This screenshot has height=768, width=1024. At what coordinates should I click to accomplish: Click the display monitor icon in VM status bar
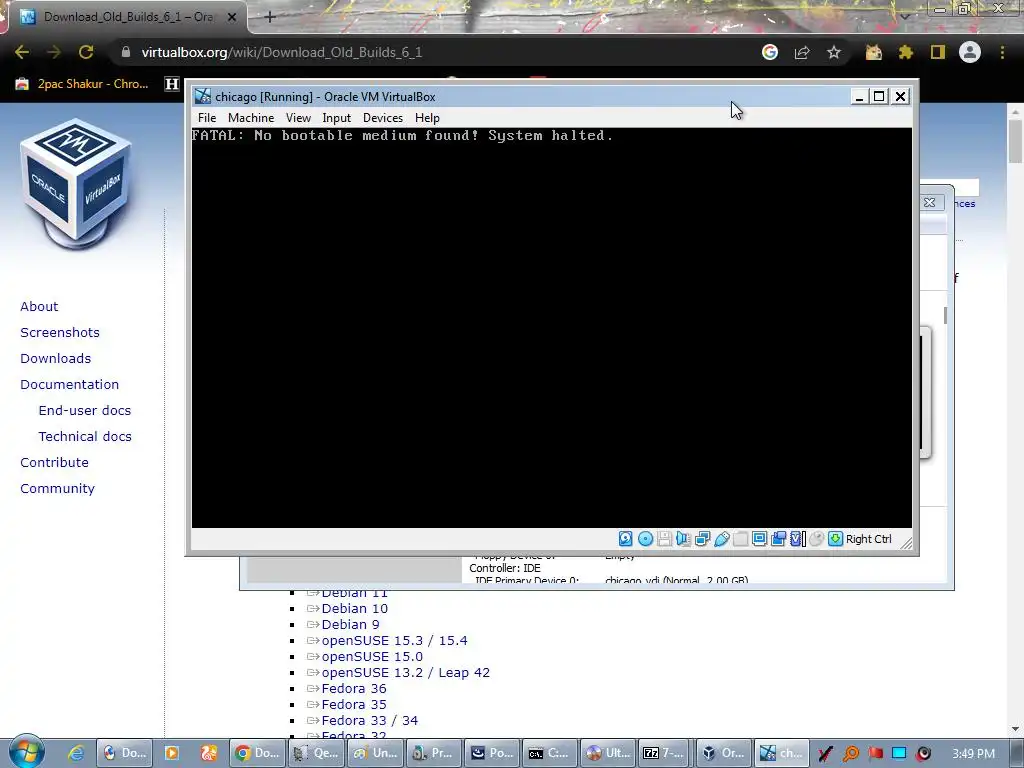pyautogui.click(x=760, y=539)
